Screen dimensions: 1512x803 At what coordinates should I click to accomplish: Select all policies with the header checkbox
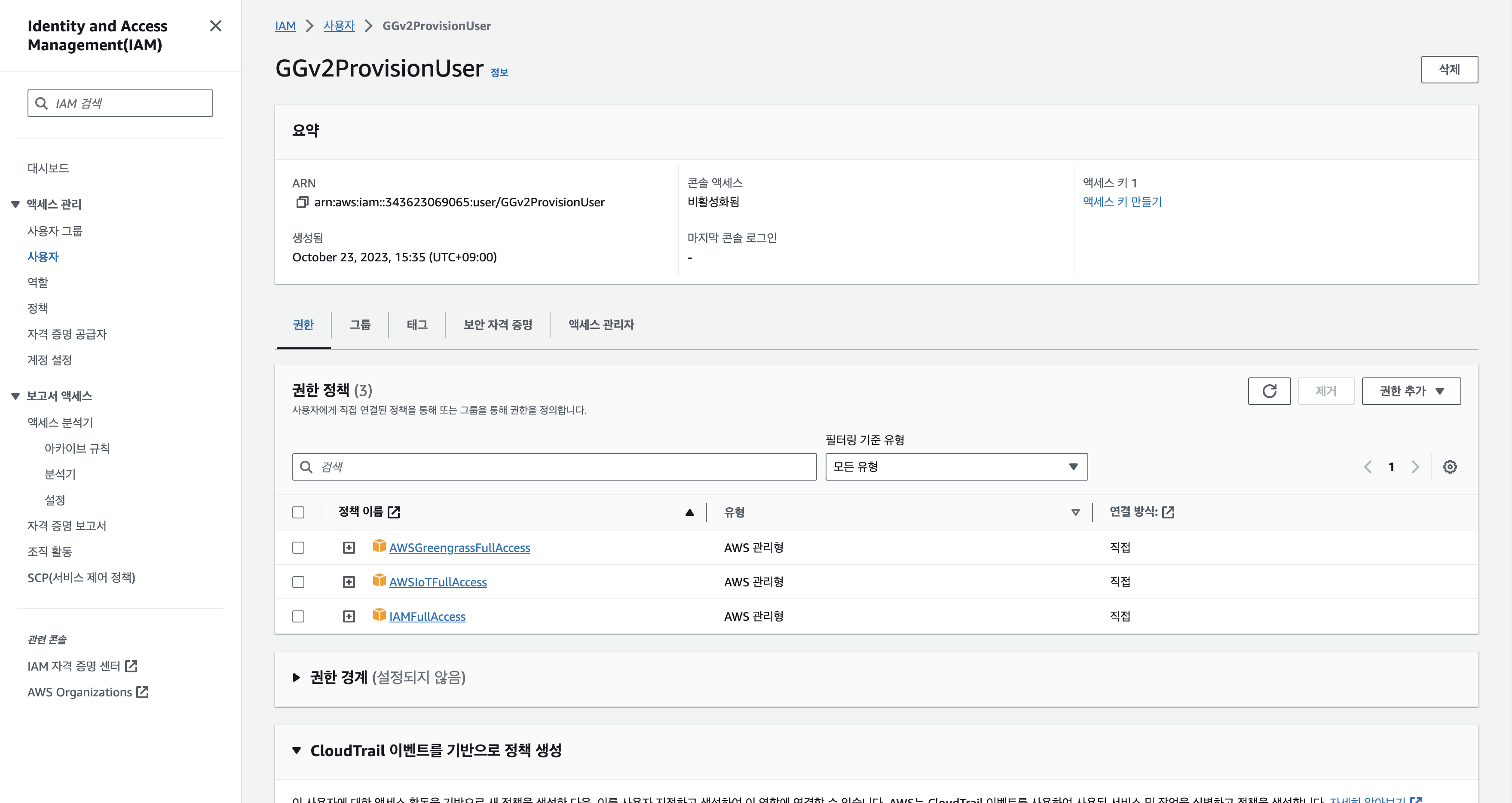pos(298,512)
